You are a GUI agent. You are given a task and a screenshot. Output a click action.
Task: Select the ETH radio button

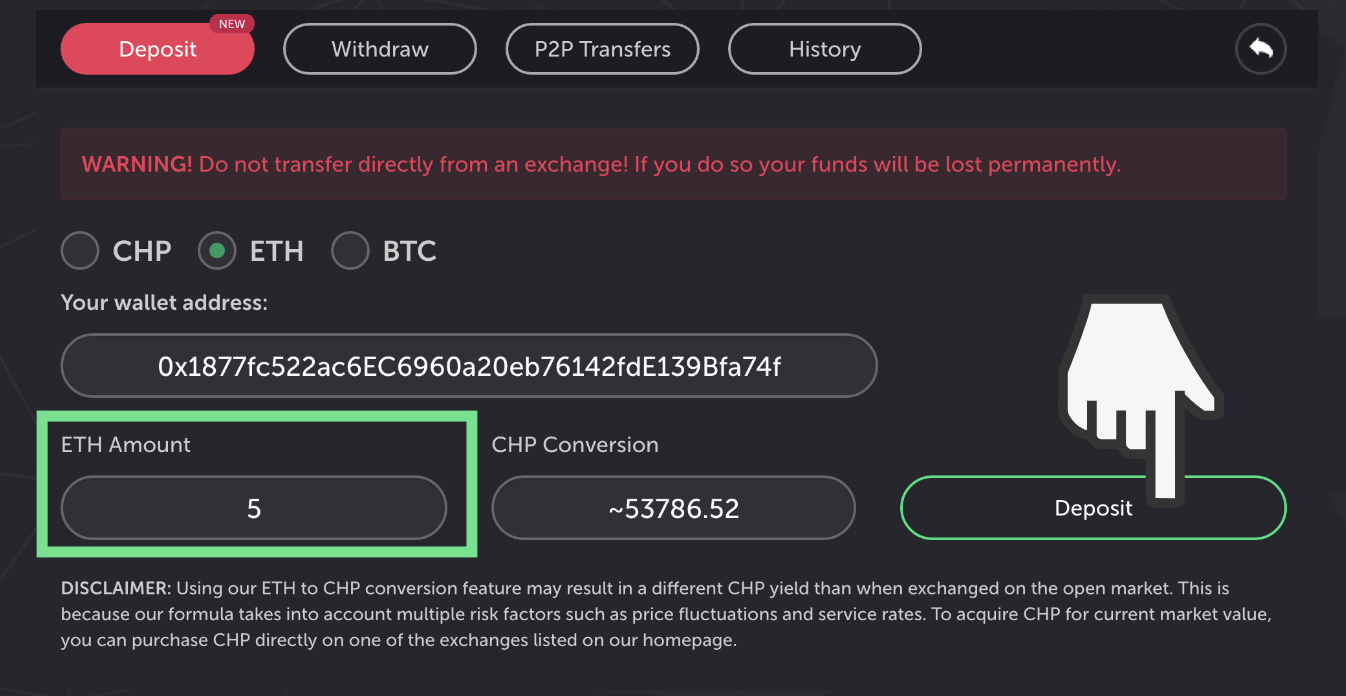217,251
